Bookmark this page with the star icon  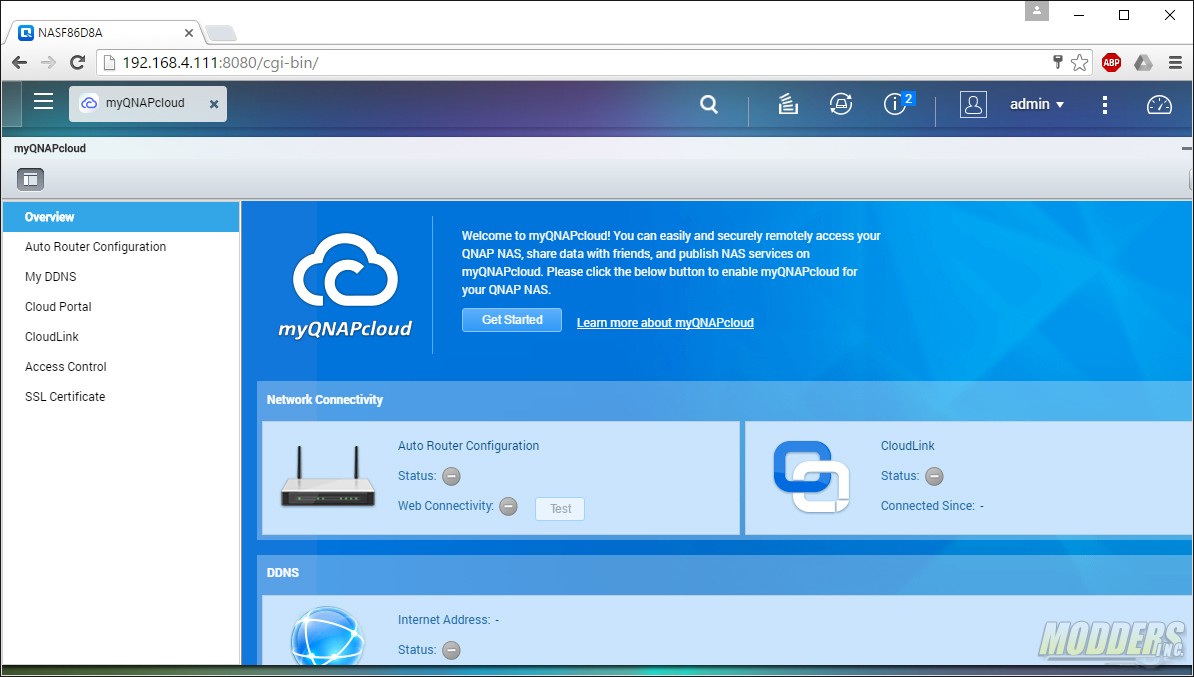point(1080,62)
